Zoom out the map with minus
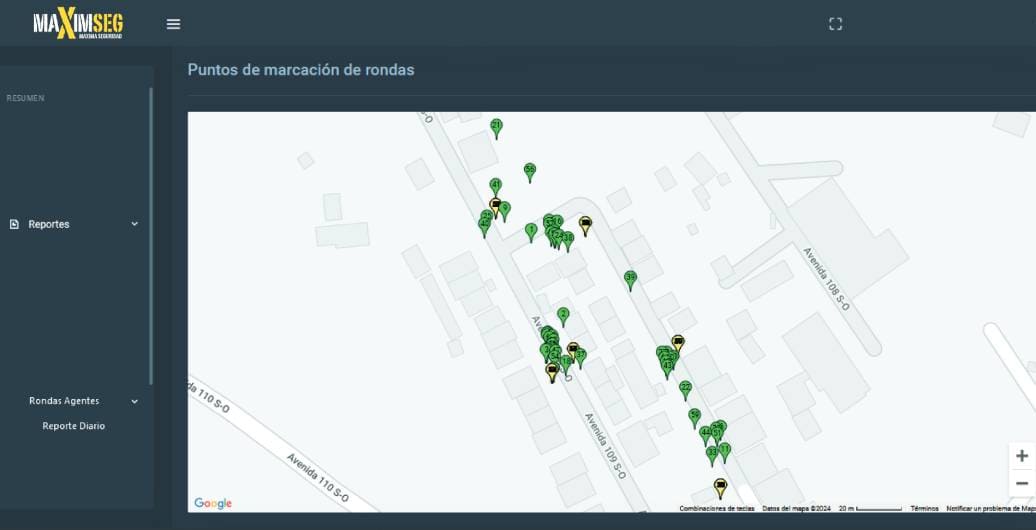1036x530 pixels. (x=1021, y=484)
